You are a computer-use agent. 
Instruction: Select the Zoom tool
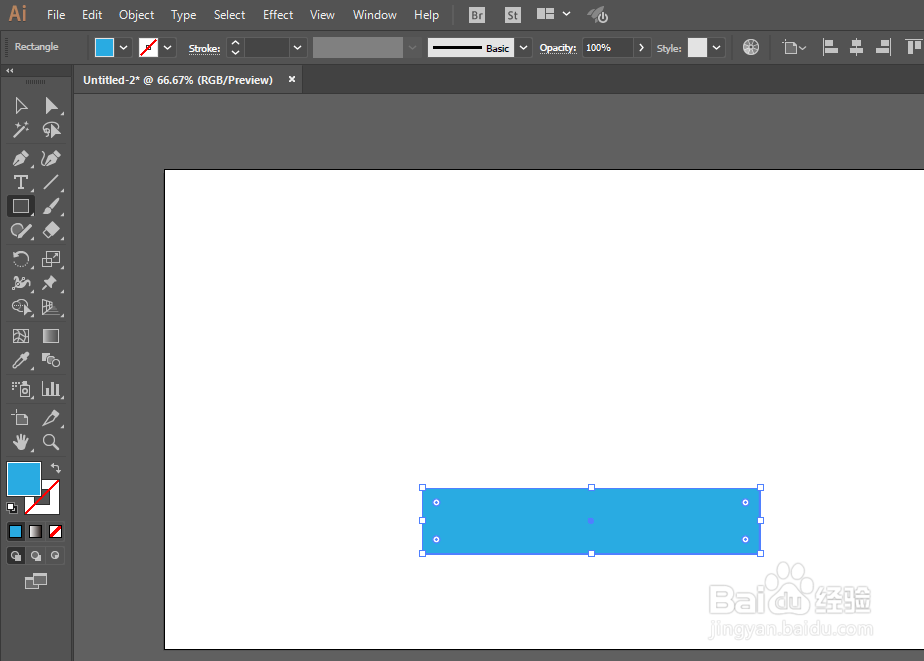[51, 442]
